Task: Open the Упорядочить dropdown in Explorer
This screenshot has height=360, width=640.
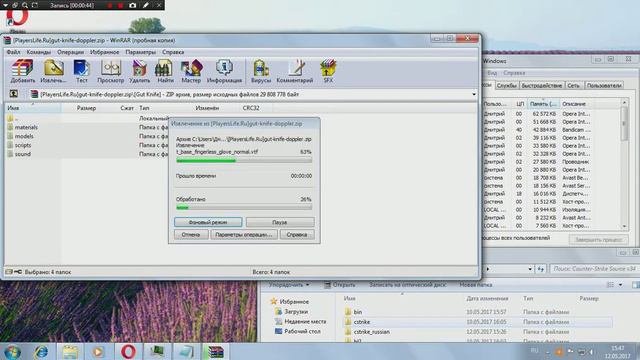Action: click(x=289, y=285)
